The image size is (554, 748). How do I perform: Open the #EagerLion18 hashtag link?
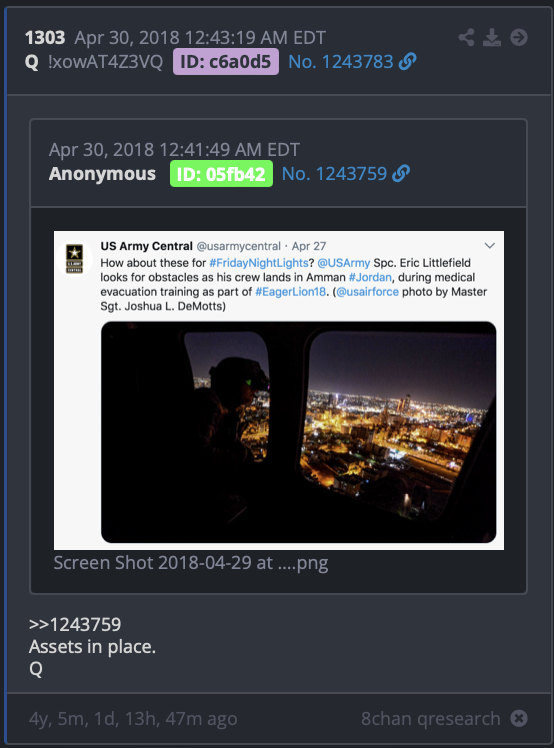click(290, 291)
